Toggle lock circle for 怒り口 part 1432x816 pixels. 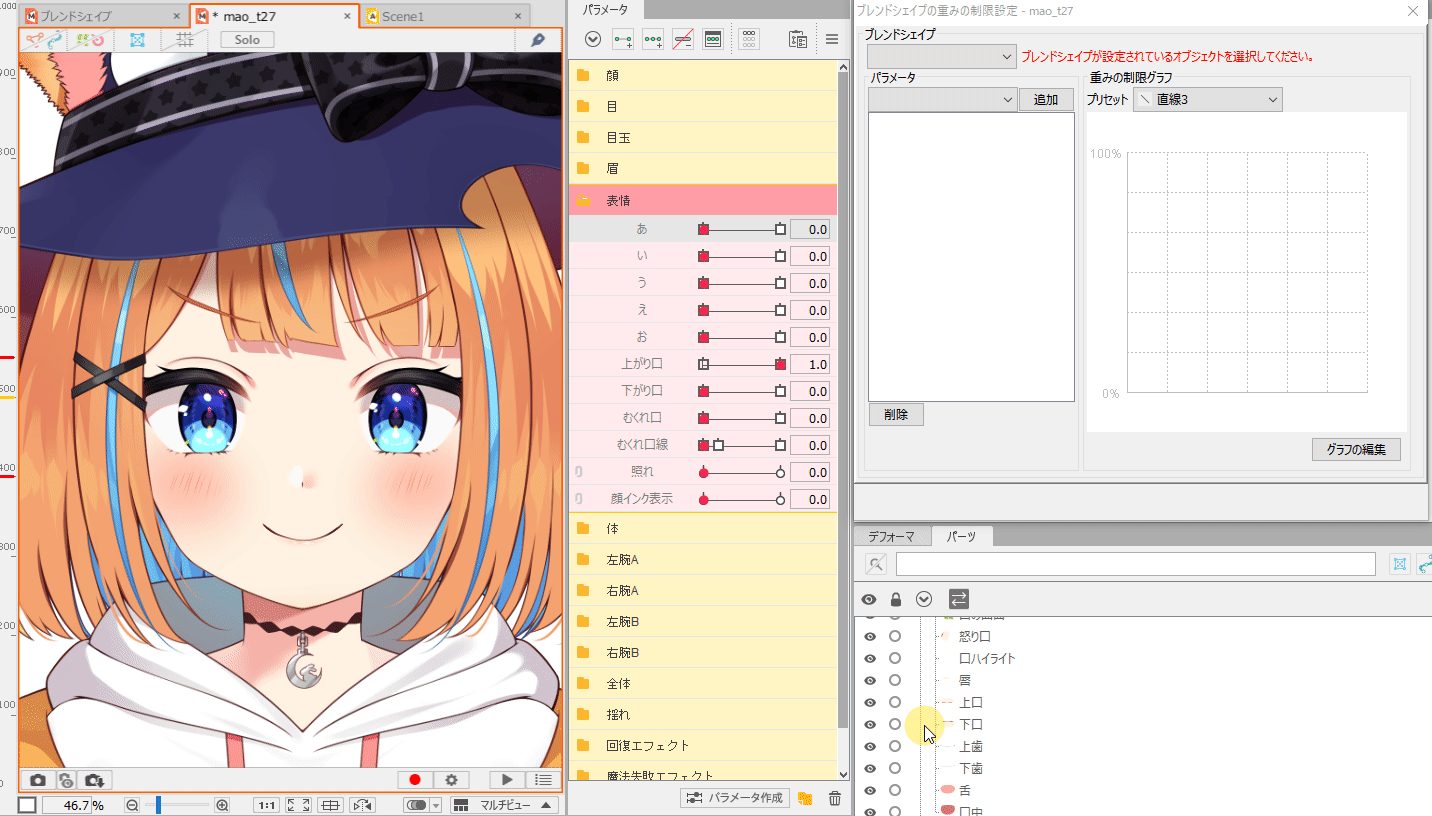pos(895,636)
